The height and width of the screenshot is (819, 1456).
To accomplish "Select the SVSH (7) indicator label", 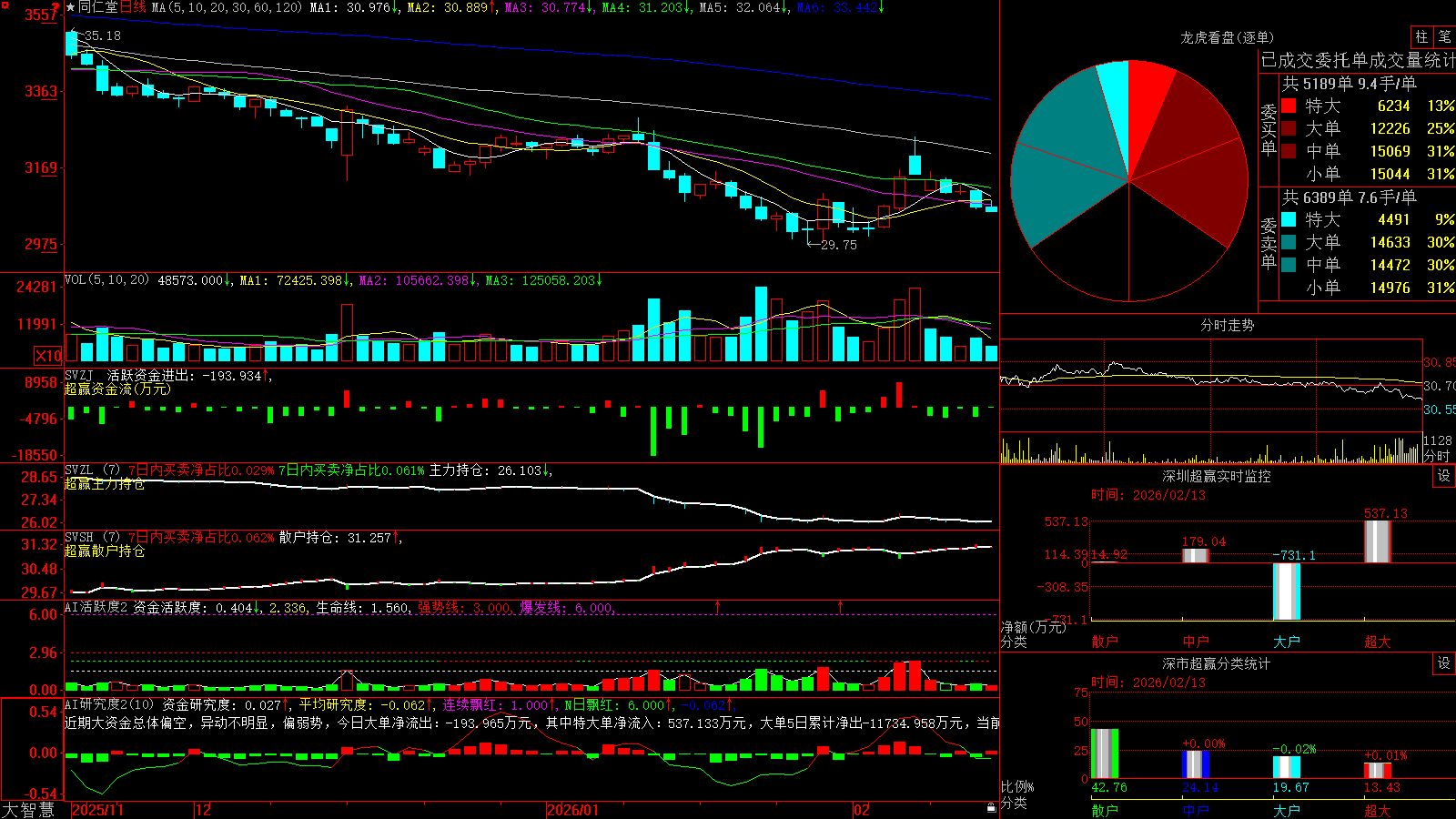I will coord(92,538).
